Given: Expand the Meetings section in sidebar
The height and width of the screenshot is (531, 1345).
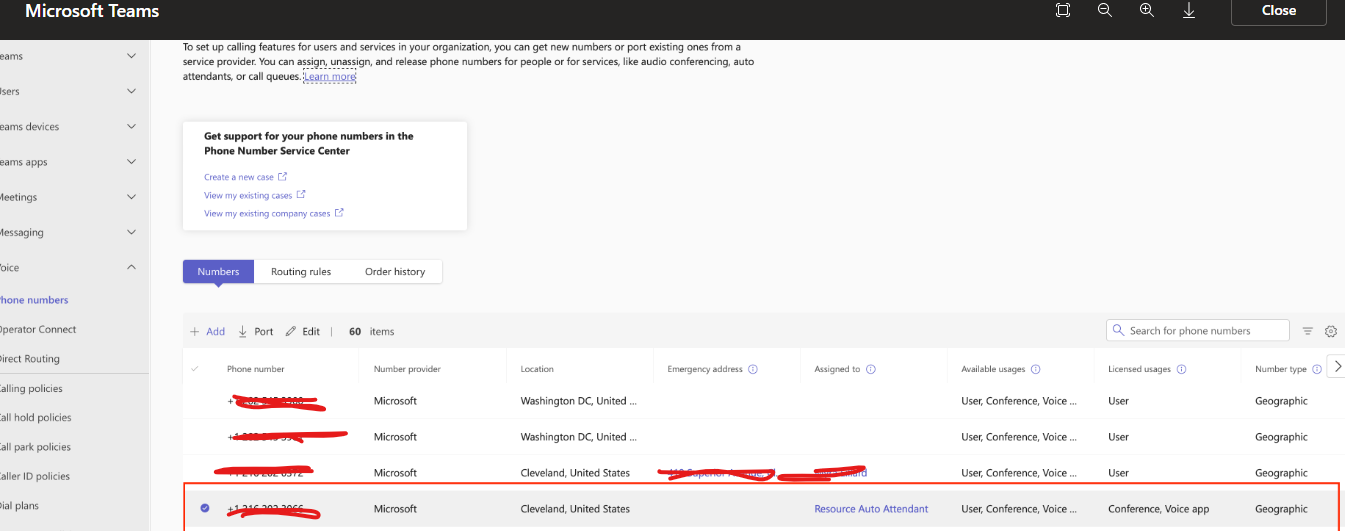Looking at the screenshot, I should click(x=131, y=197).
